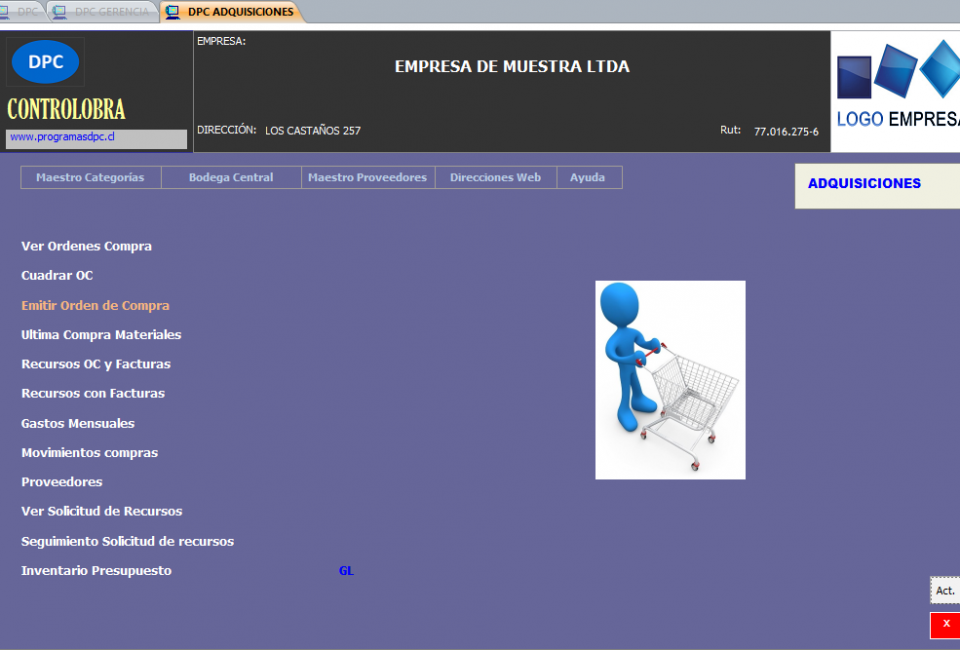Open Ultima Compra Materiales report

[x=101, y=335]
